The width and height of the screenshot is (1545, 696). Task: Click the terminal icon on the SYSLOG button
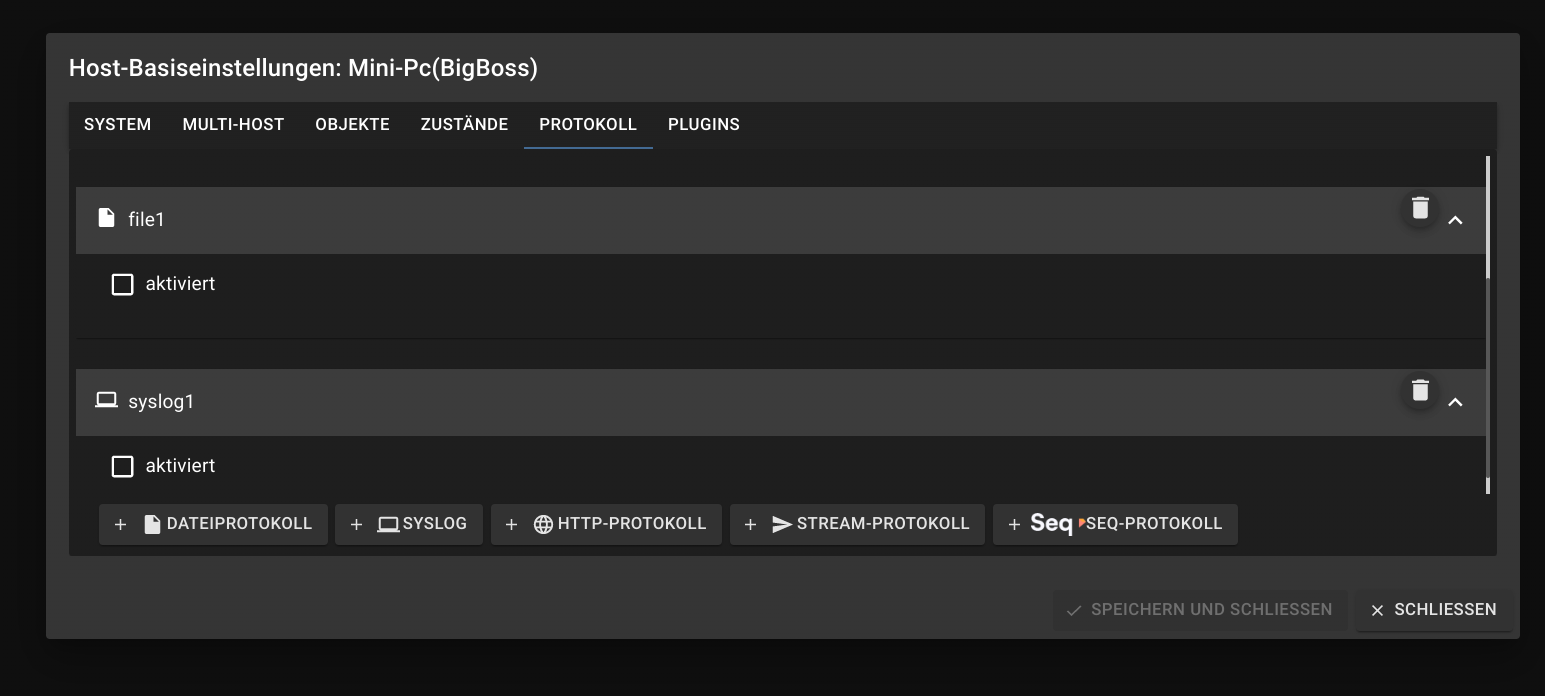pyautogui.click(x=386, y=523)
